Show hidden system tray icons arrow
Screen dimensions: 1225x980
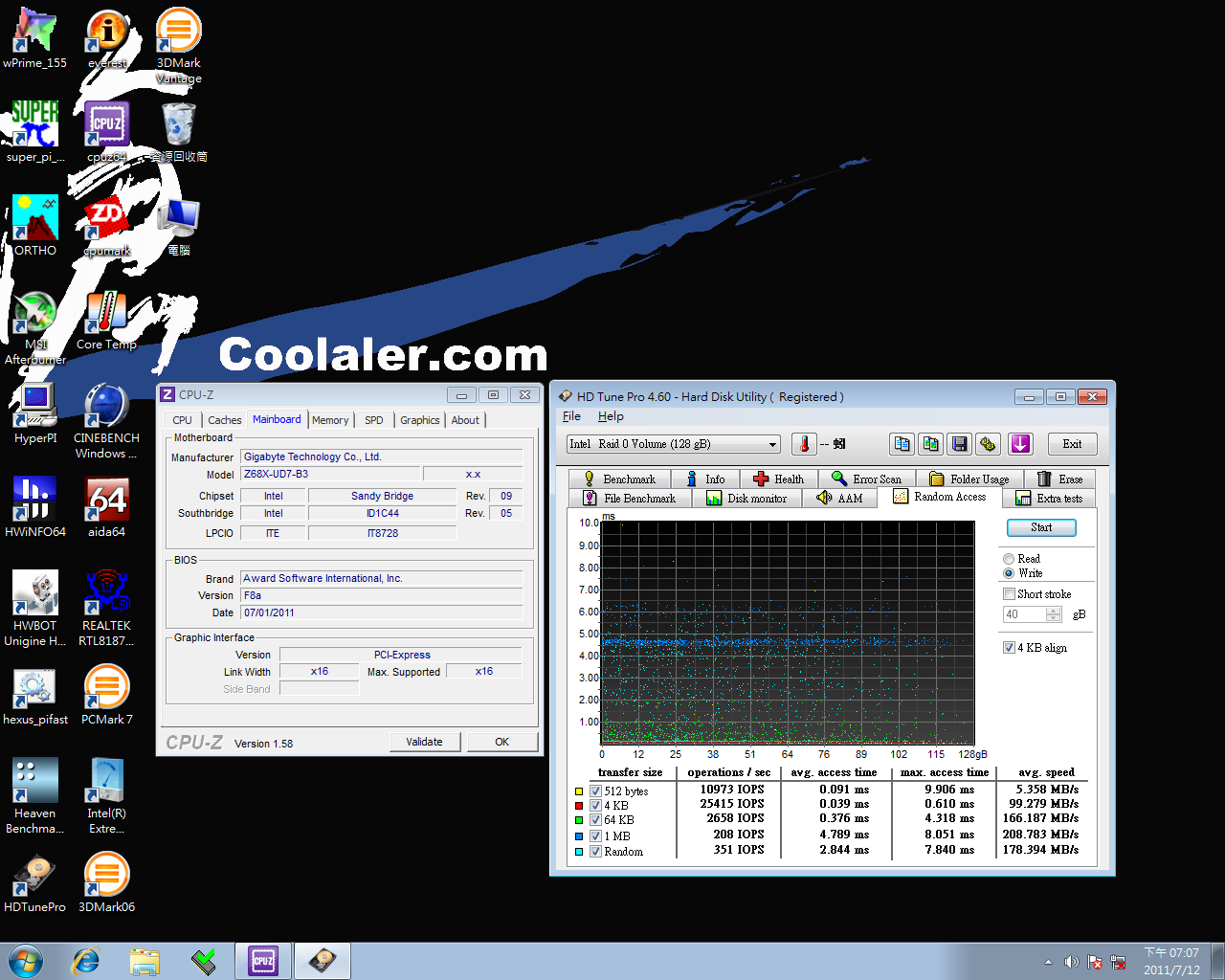pos(1048,962)
